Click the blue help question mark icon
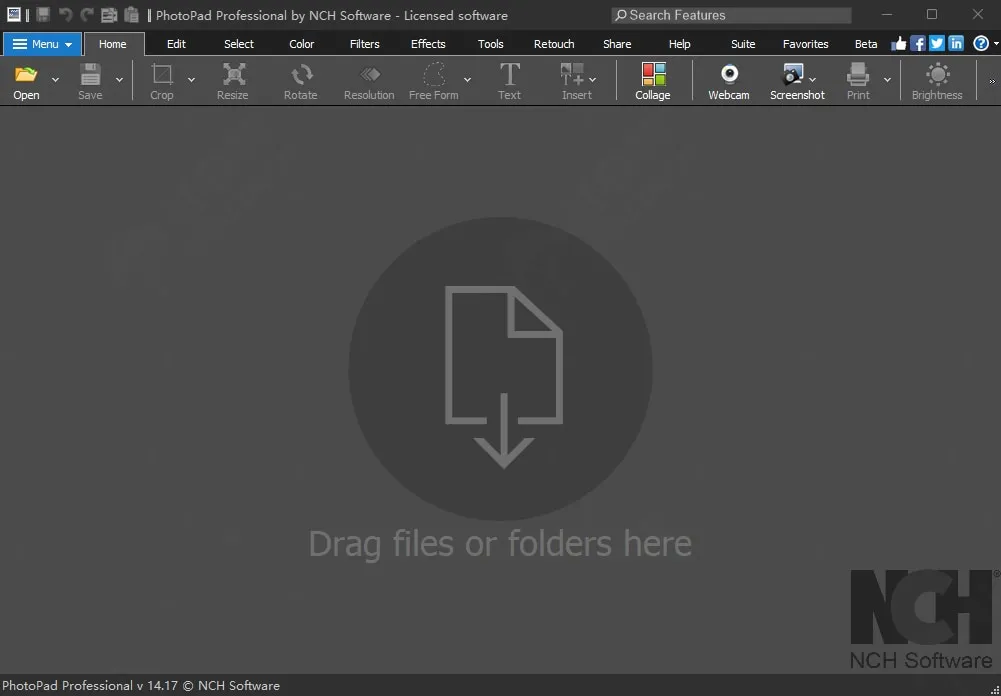The image size is (1001, 696). (981, 44)
